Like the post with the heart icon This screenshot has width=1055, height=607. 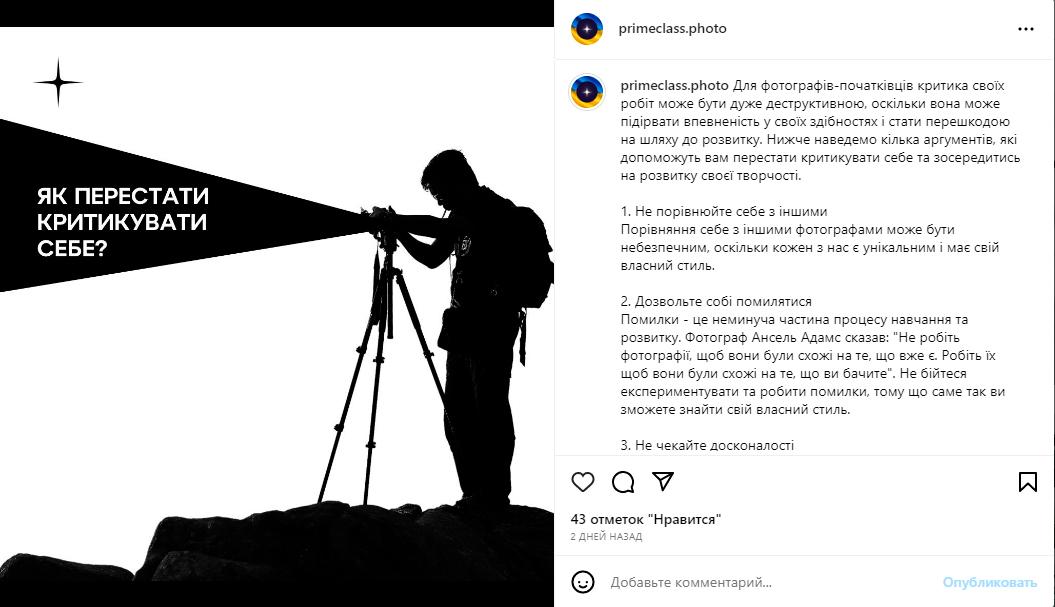click(583, 482)
